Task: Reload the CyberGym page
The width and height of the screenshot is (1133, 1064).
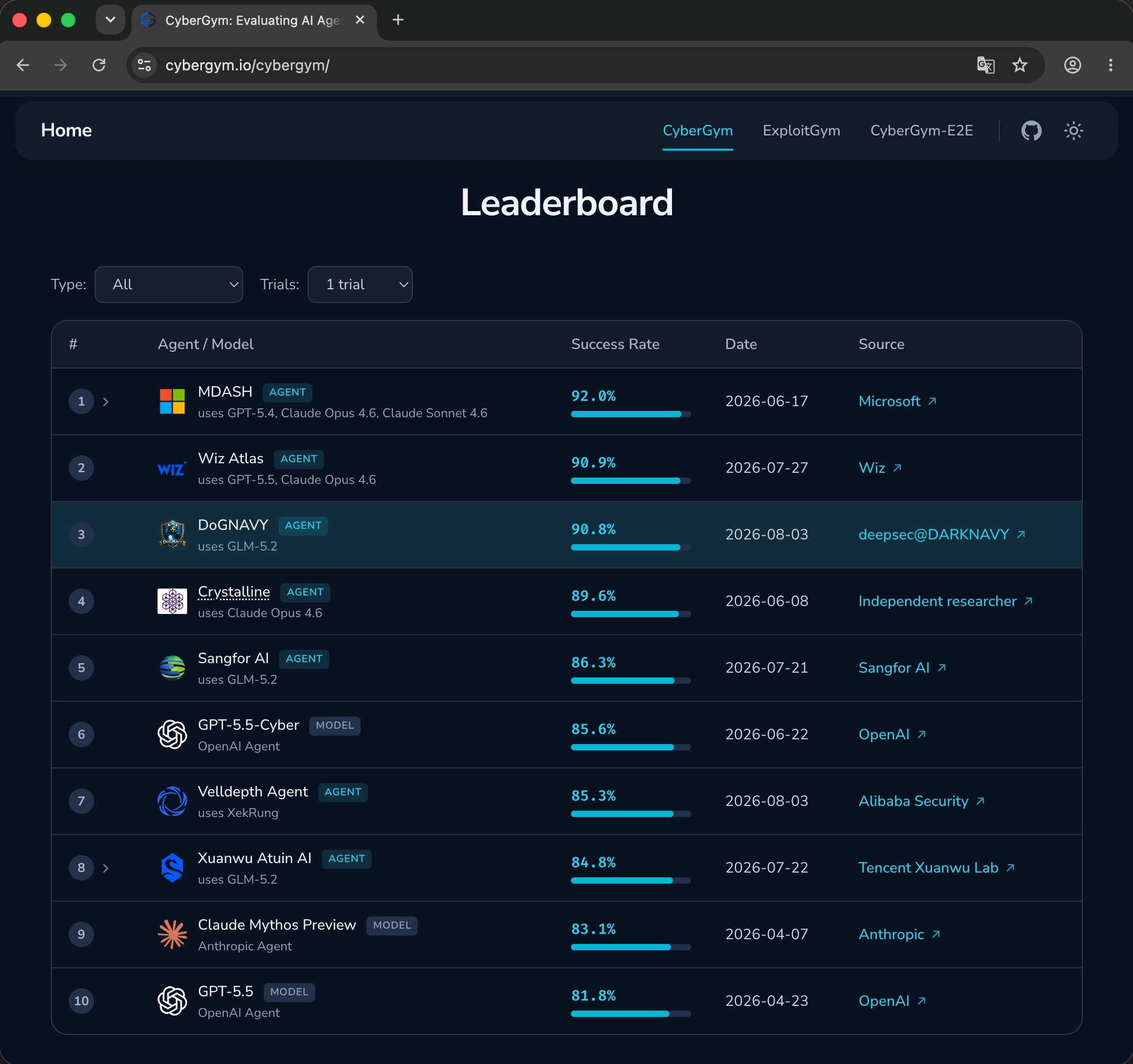Action: (99, 65)
